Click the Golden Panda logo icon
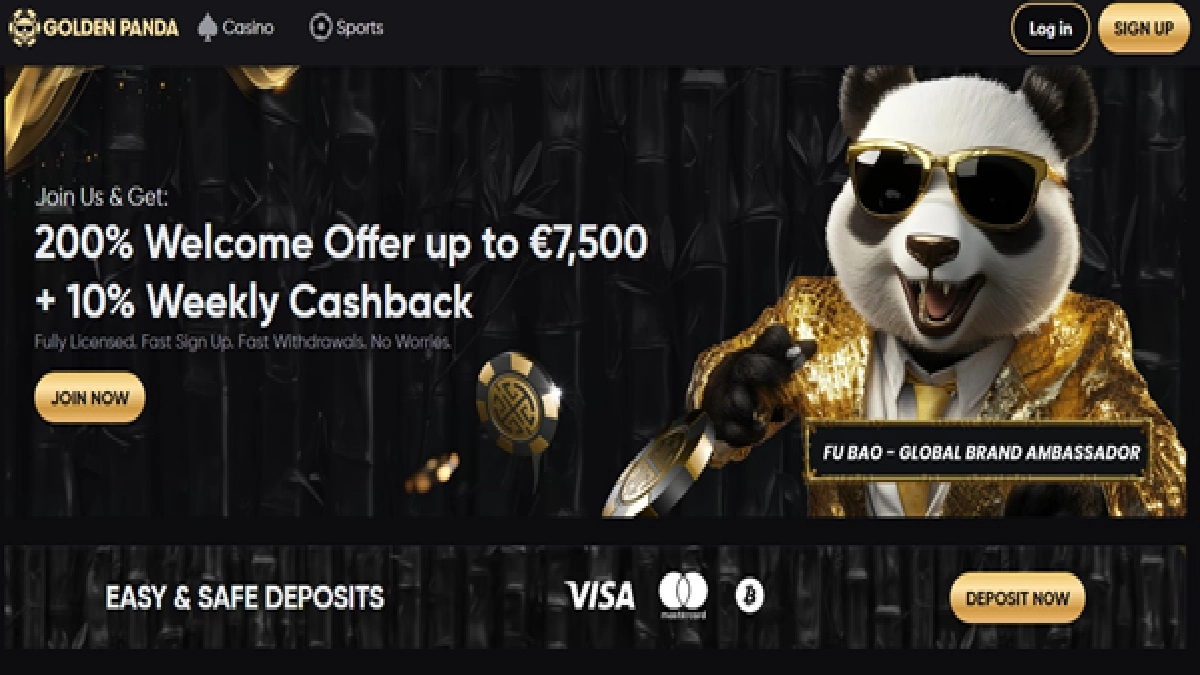1200x675 pixels. pos(23,28)
